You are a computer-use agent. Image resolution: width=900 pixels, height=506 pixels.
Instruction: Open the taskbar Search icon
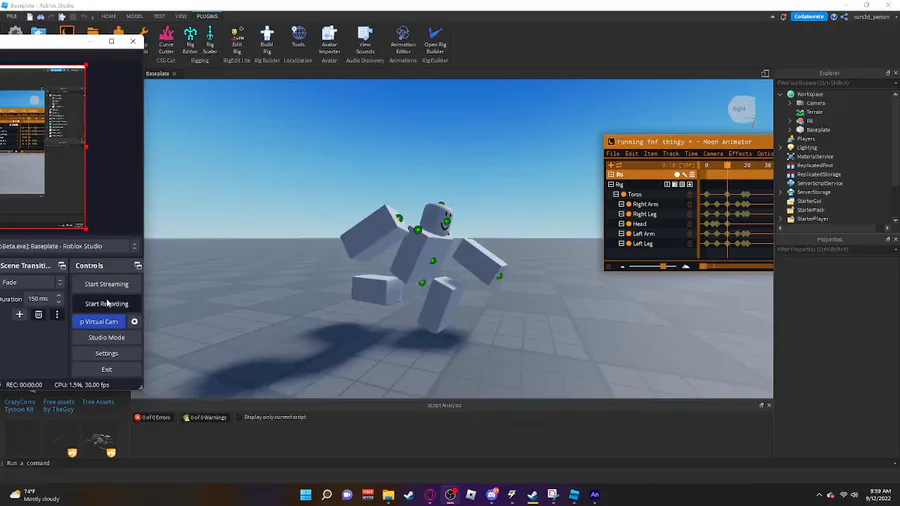click(x=327, y=495)
